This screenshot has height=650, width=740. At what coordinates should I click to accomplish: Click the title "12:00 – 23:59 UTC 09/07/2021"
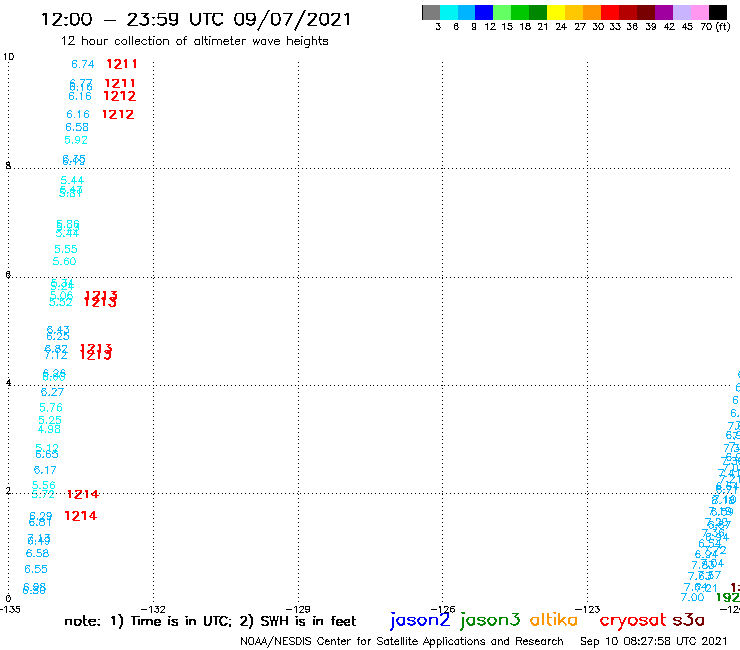(196, 19)
